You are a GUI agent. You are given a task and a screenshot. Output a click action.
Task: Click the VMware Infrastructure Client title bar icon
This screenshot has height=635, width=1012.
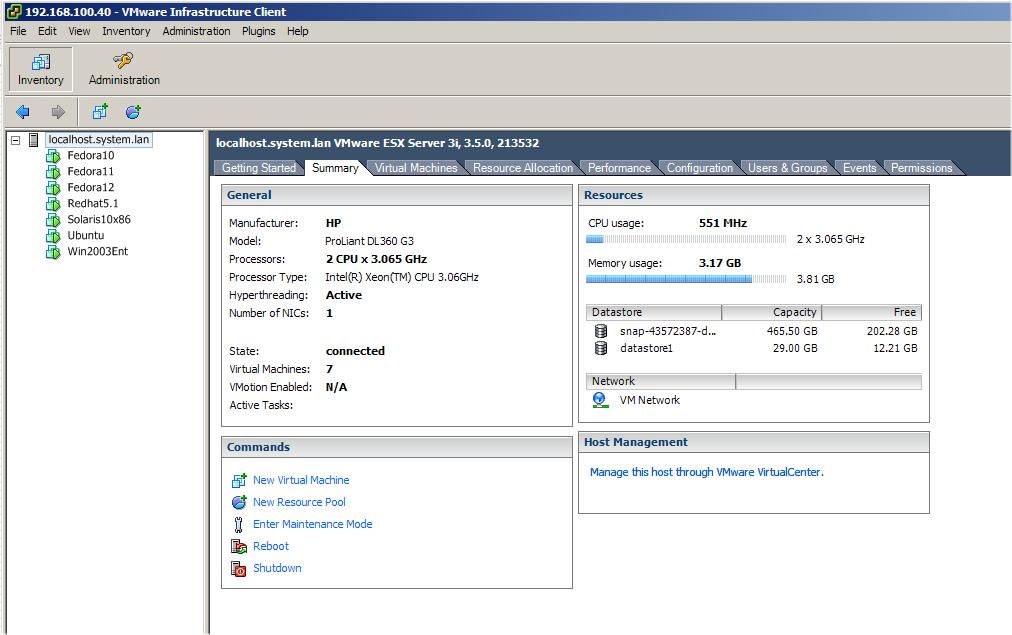pos(14,12)
